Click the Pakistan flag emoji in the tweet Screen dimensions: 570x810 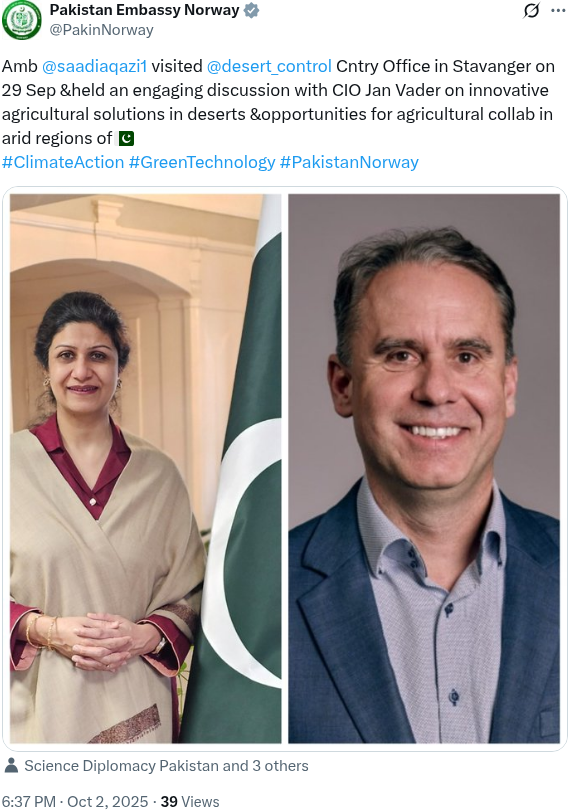click(x=127, y=138)
